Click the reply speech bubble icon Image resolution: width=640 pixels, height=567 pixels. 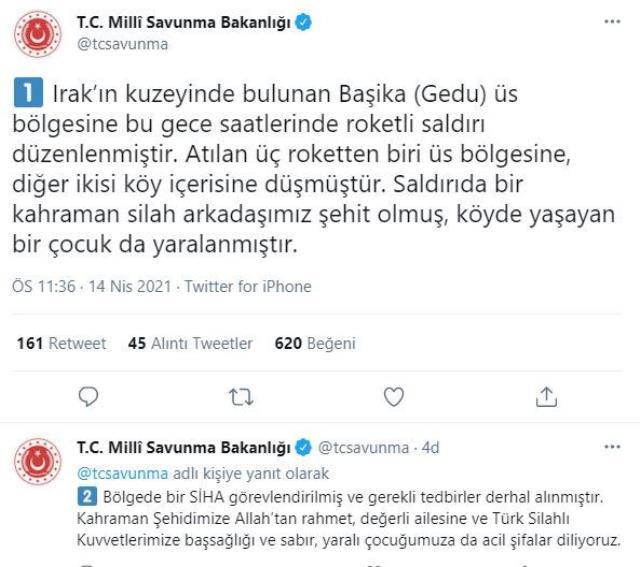pos(88,396)
